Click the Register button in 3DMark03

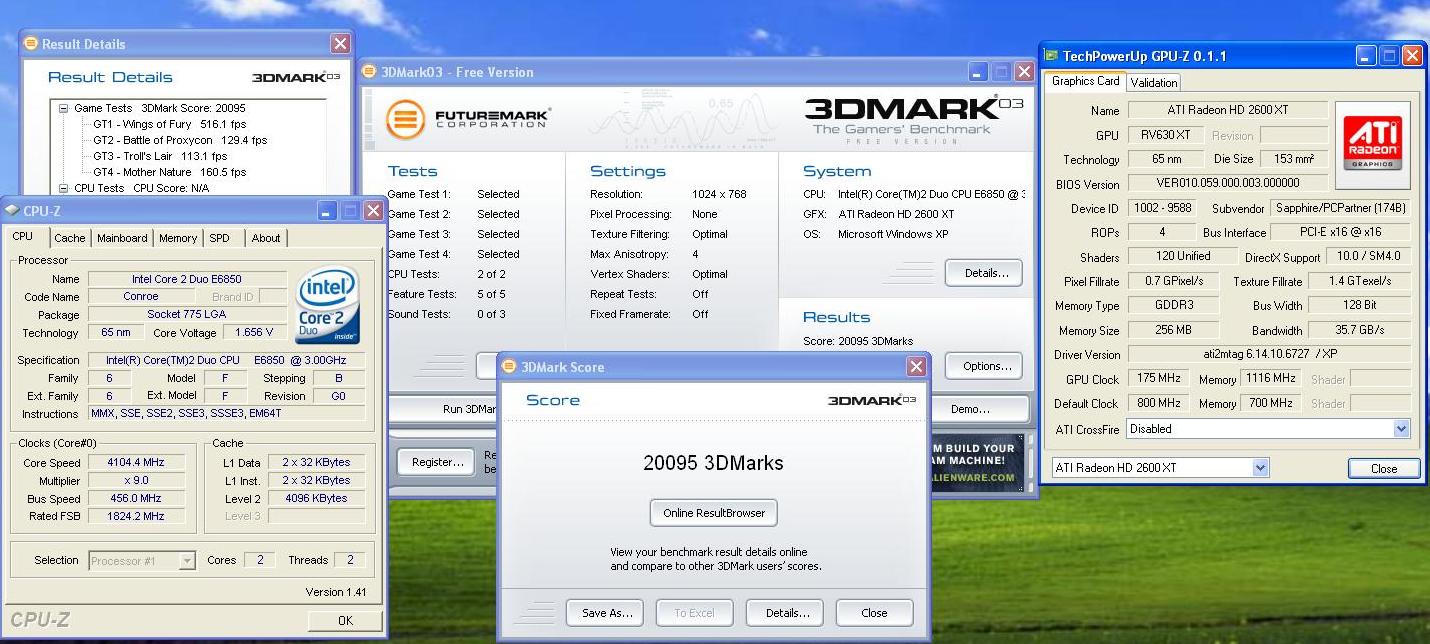[x=436, y=462]
